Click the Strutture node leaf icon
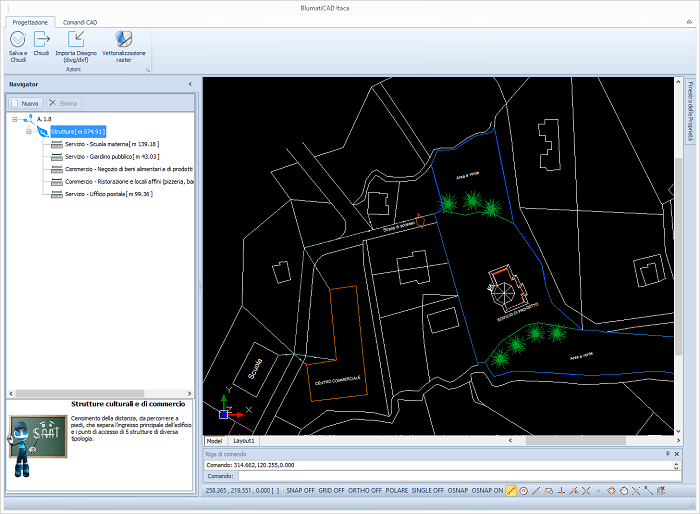The height and width of the screenshot is (514, 700). click(42, 132)
